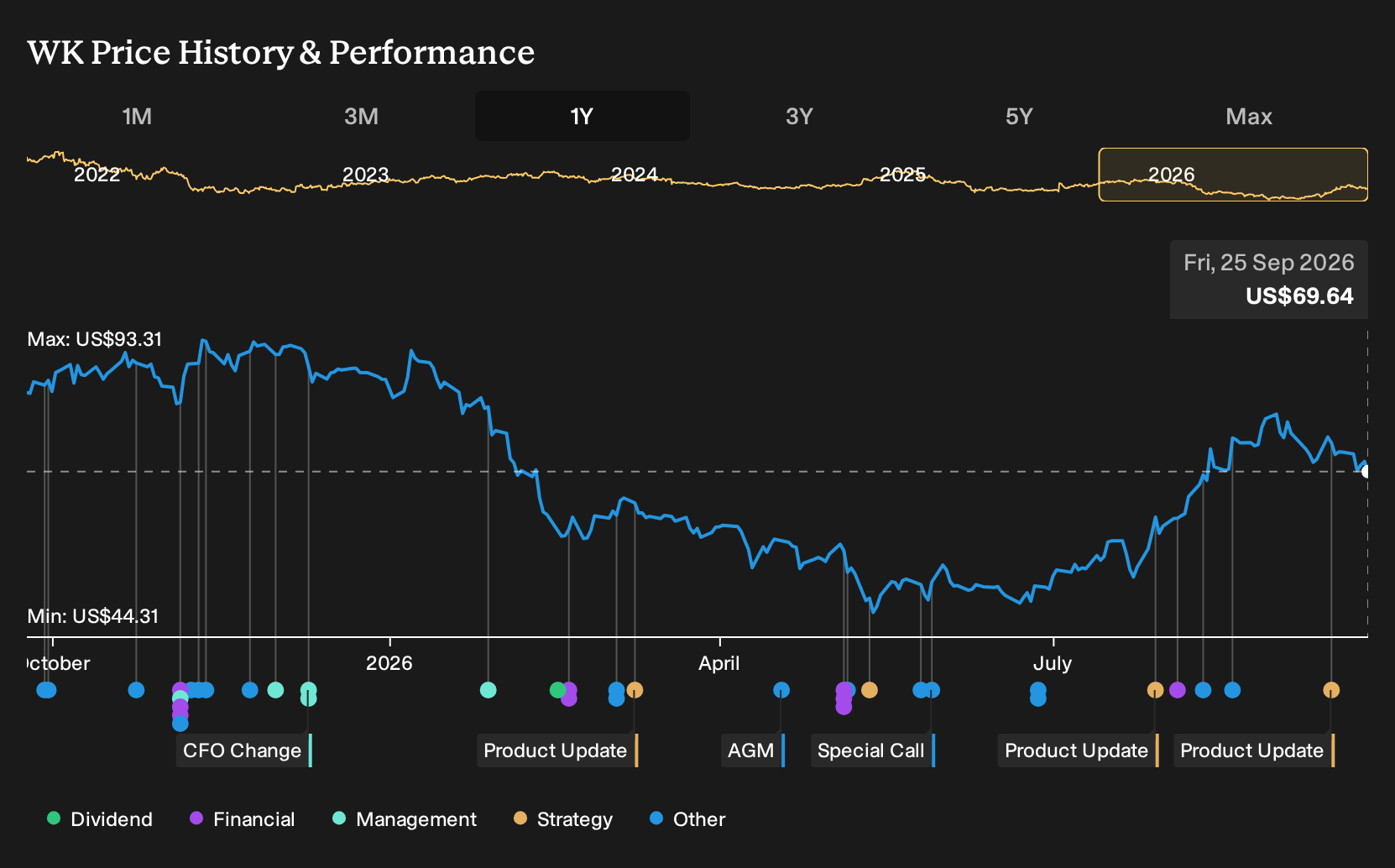Open the Special Call event label
This screenshot has height=868, width=1395.
pos(872,750)
